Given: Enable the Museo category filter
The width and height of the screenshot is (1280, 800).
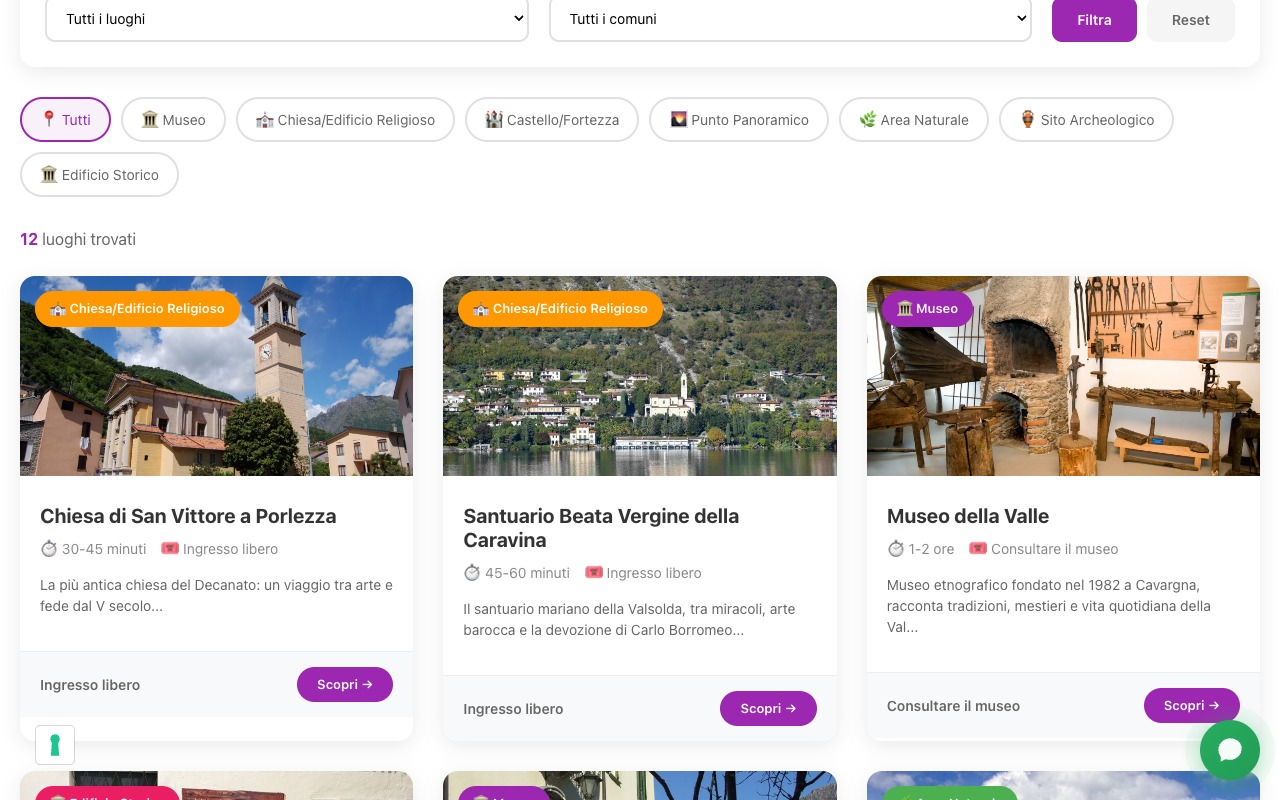Looking at the screenshot, I should coord(173,120).
